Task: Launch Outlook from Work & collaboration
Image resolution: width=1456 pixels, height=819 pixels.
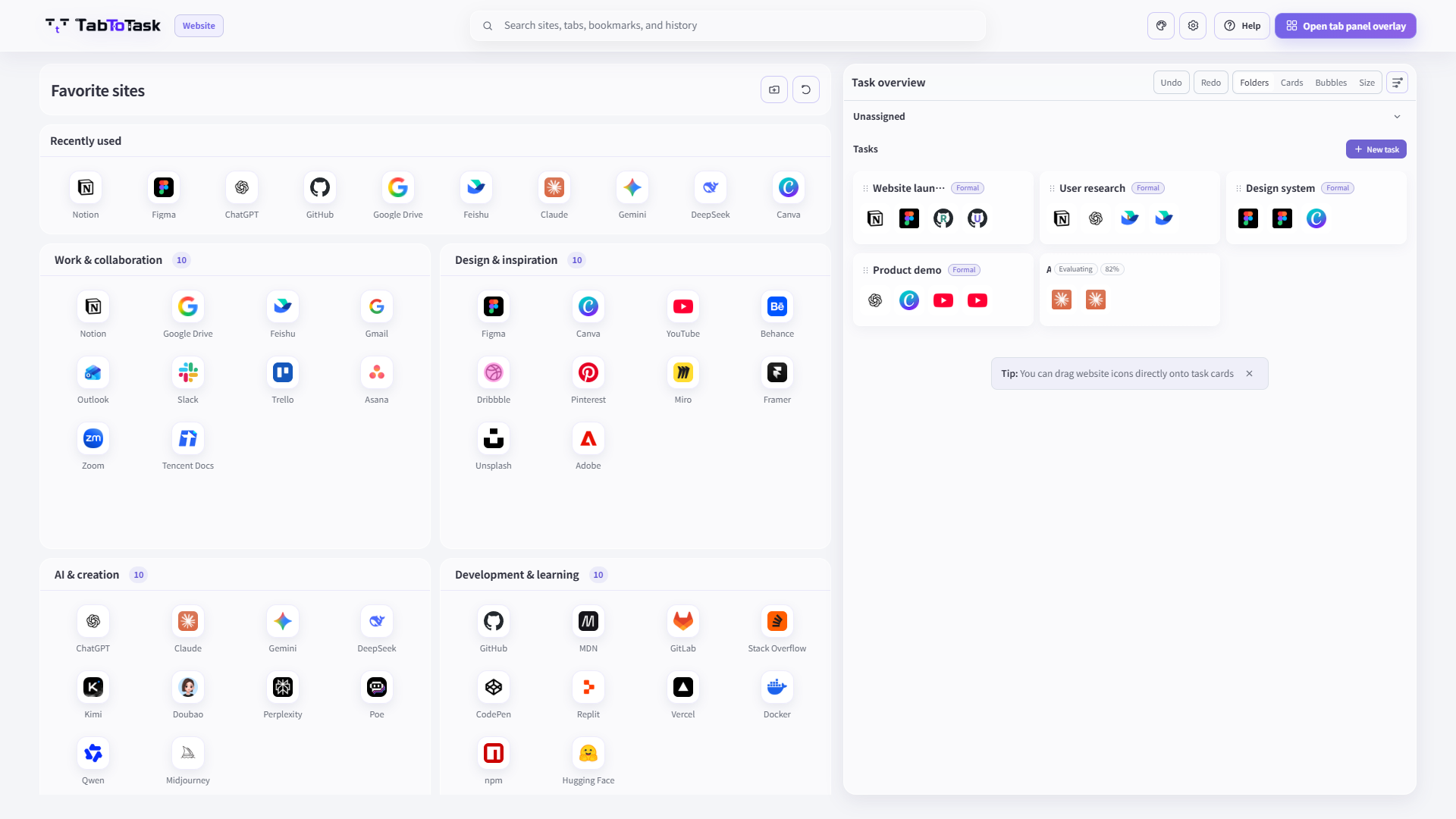Action: [x=93, y=372]
